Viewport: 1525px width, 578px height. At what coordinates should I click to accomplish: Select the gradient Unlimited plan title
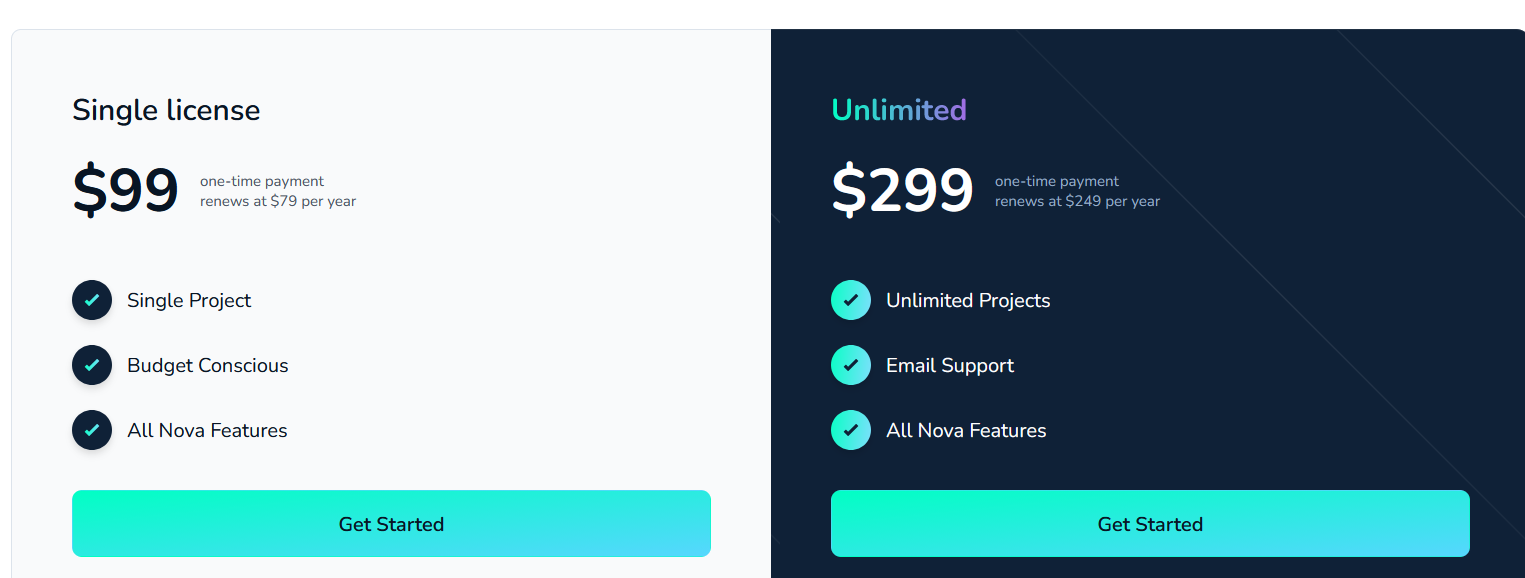tap(899, 110)
